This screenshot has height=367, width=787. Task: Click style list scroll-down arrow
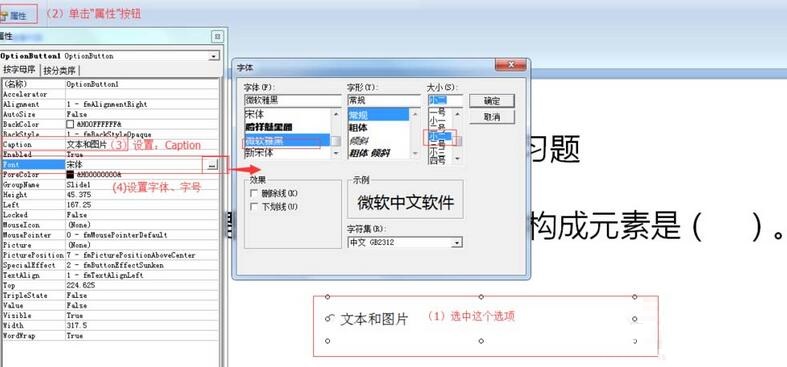(415, 153)
